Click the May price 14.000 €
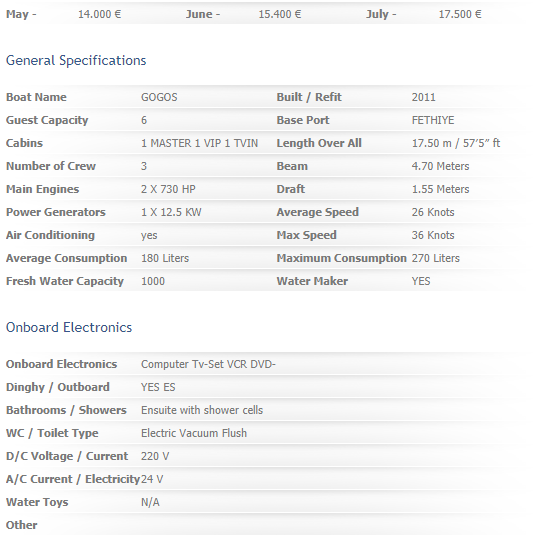The height and width of the screenshot is (537, 533). click(x=100, y=14)
